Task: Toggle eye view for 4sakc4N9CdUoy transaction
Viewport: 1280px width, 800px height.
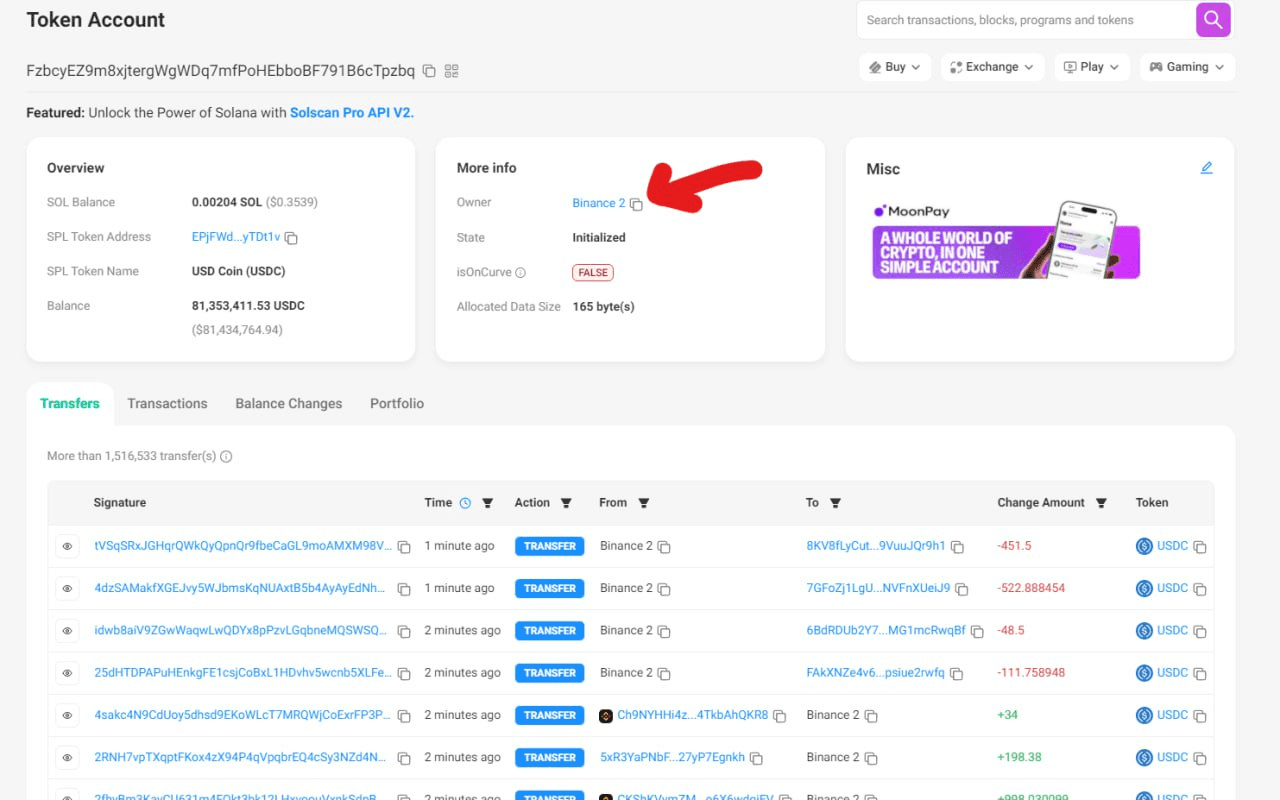Action: 68,716
